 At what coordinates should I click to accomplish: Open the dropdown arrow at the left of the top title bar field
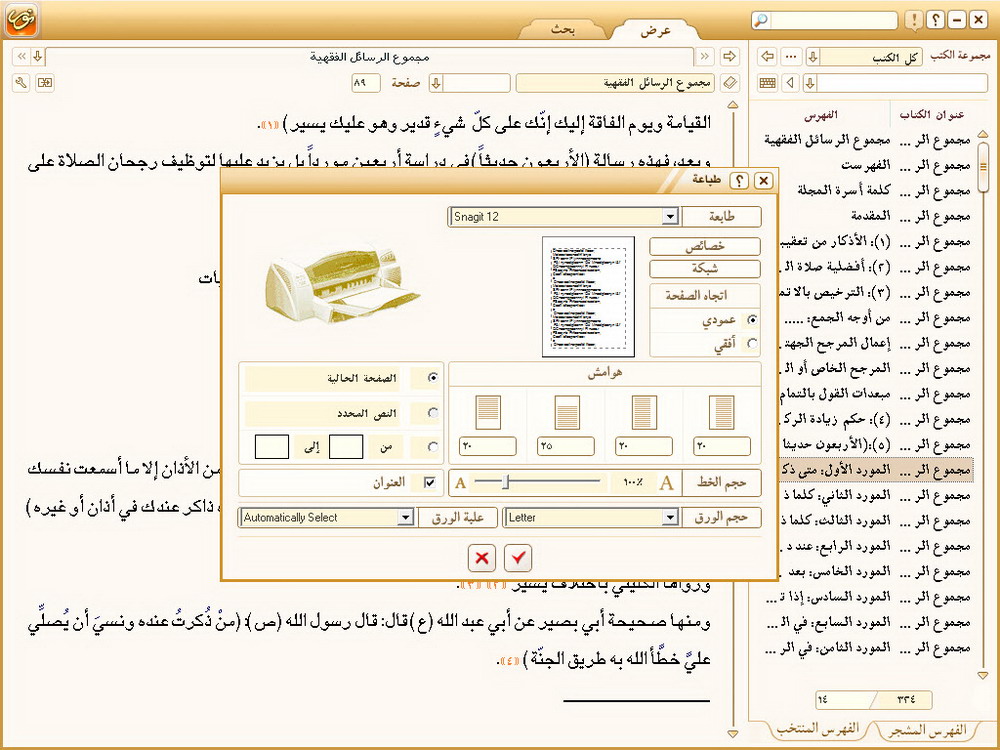point(38,57)
